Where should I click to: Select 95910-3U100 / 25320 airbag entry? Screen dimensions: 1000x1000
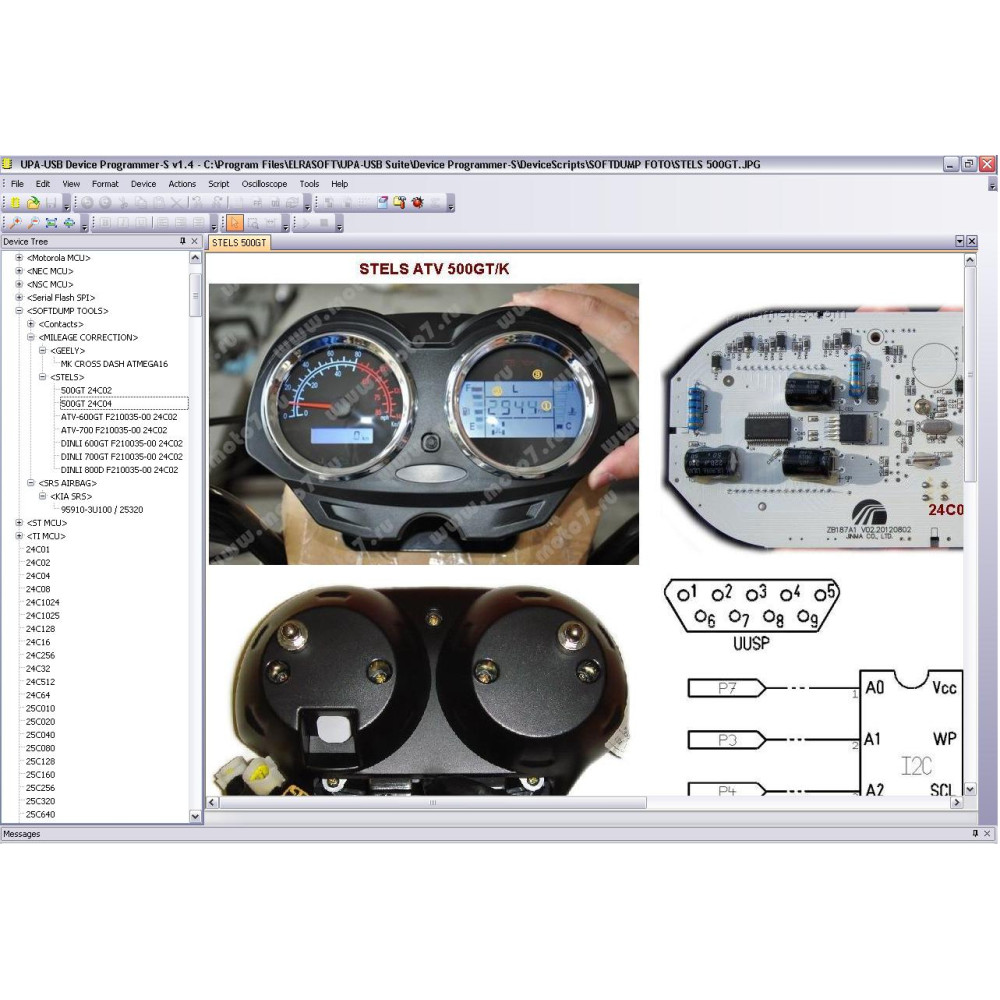coord(102,510)
